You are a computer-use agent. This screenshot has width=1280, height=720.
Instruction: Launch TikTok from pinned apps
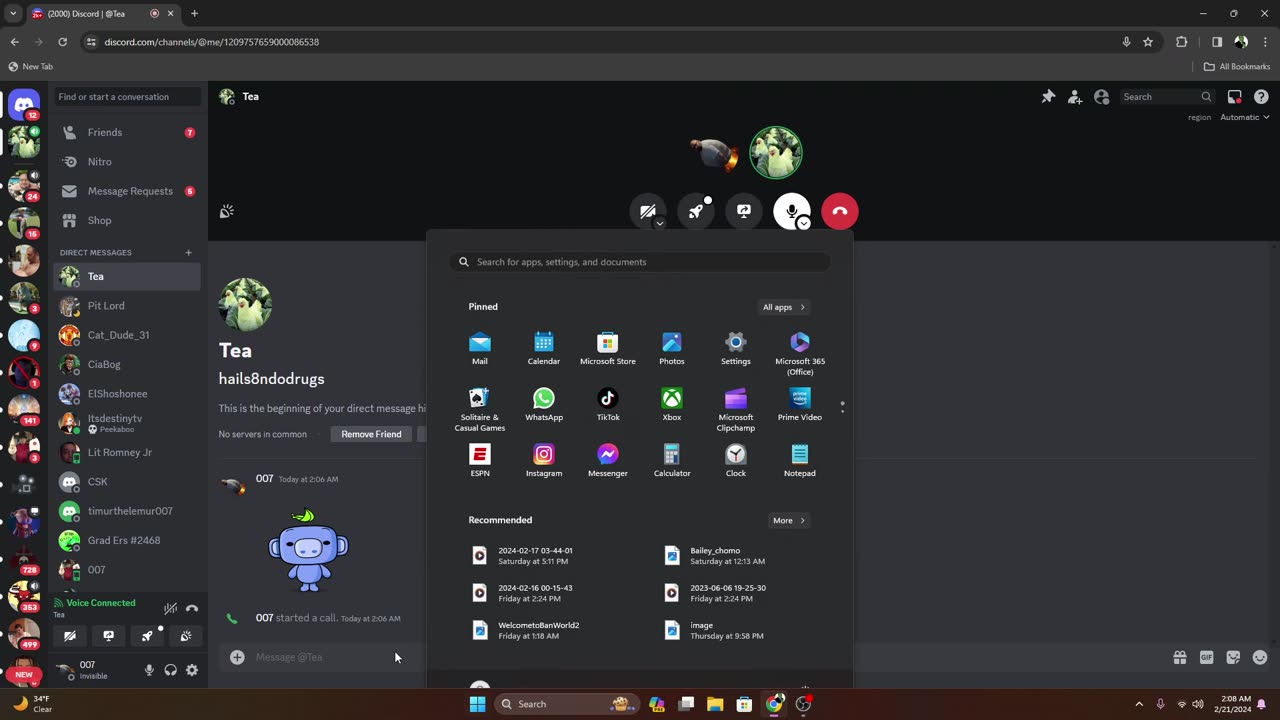(608, 405)
